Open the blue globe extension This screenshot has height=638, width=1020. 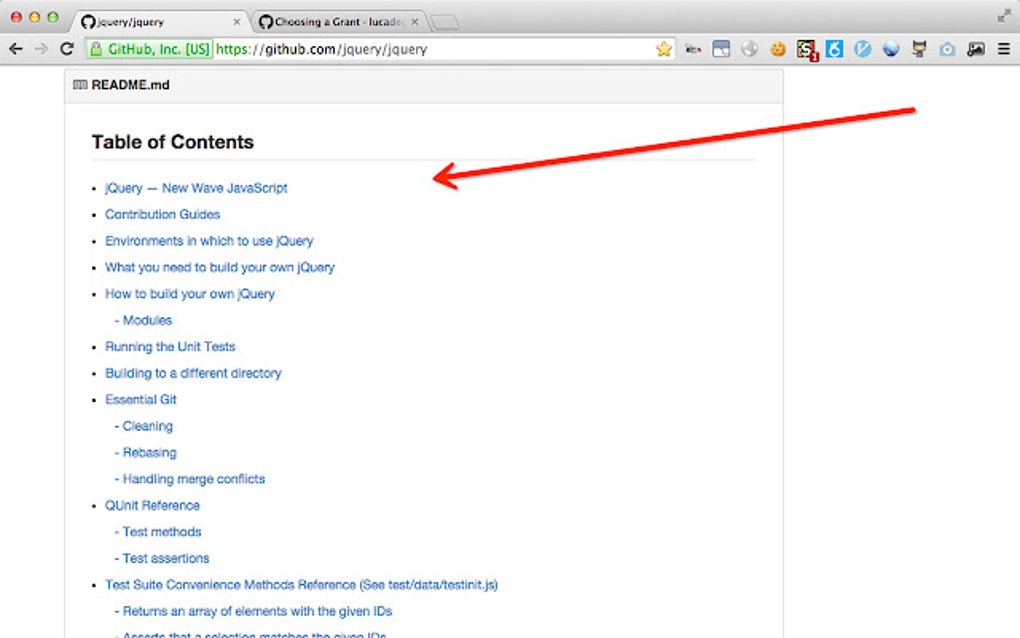(890, 48)
